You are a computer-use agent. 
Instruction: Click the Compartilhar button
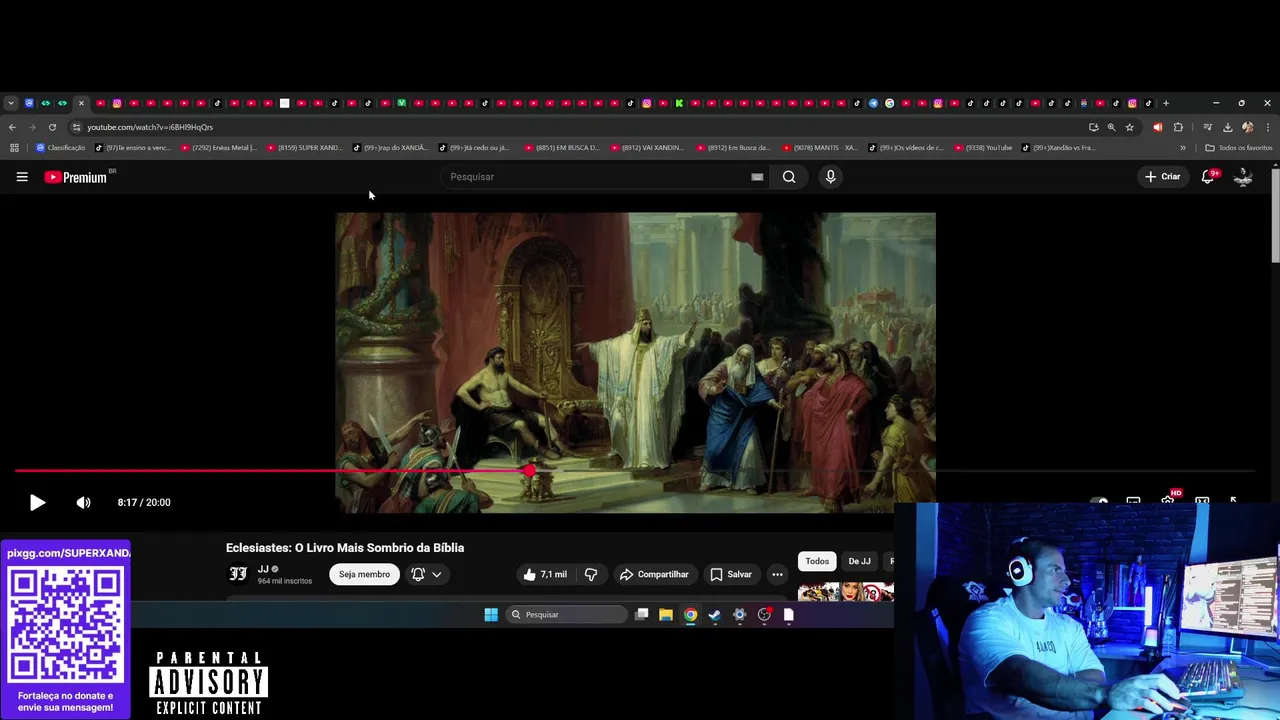click(x=654, y=574)
